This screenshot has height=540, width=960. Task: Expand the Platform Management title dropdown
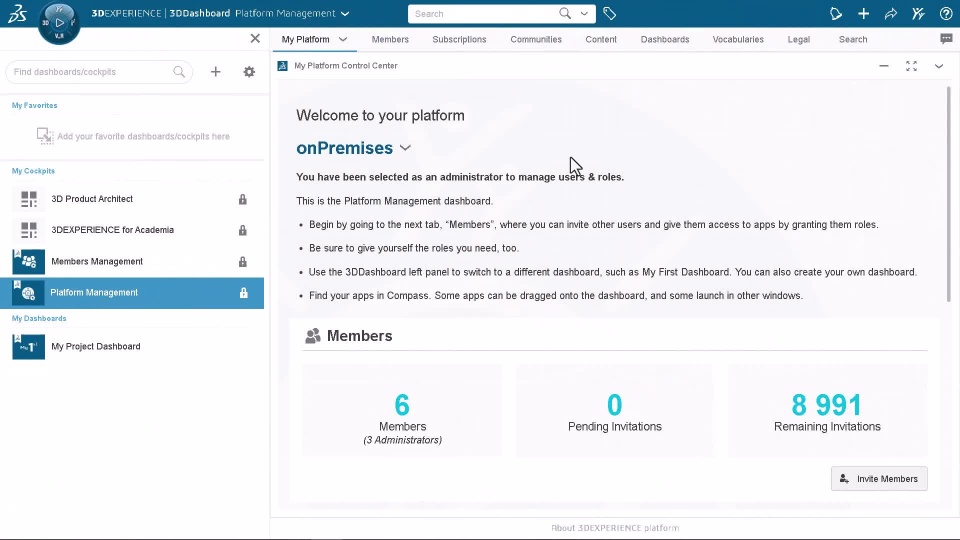coord(345,13)
